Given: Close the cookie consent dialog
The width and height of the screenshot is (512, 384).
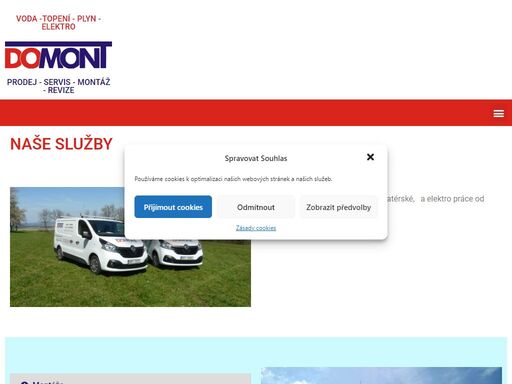Looking at the screenshot, I should (x=370, y=157).
